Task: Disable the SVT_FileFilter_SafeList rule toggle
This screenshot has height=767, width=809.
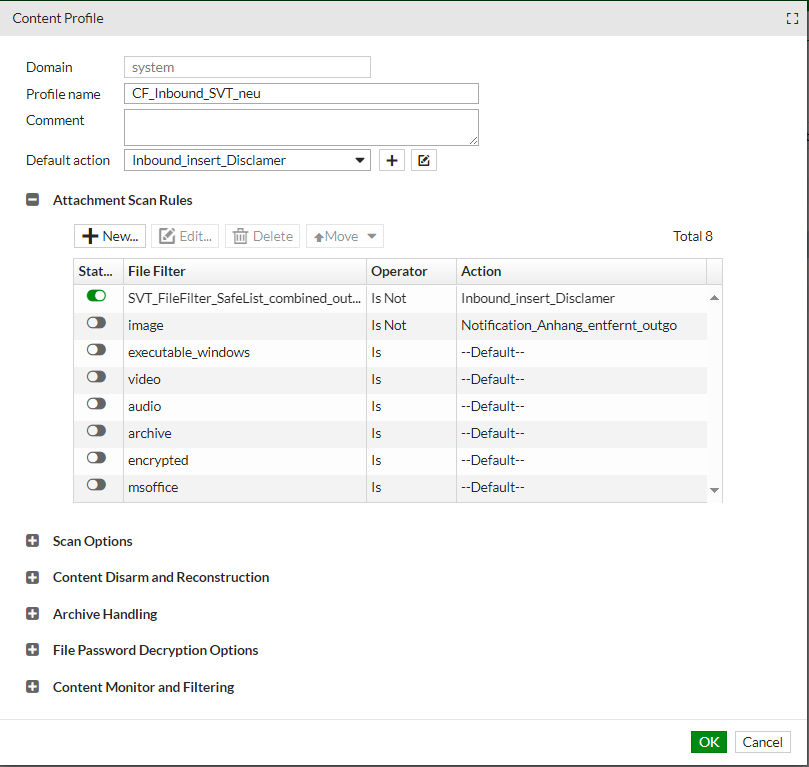Action: [x=97, y=296]
